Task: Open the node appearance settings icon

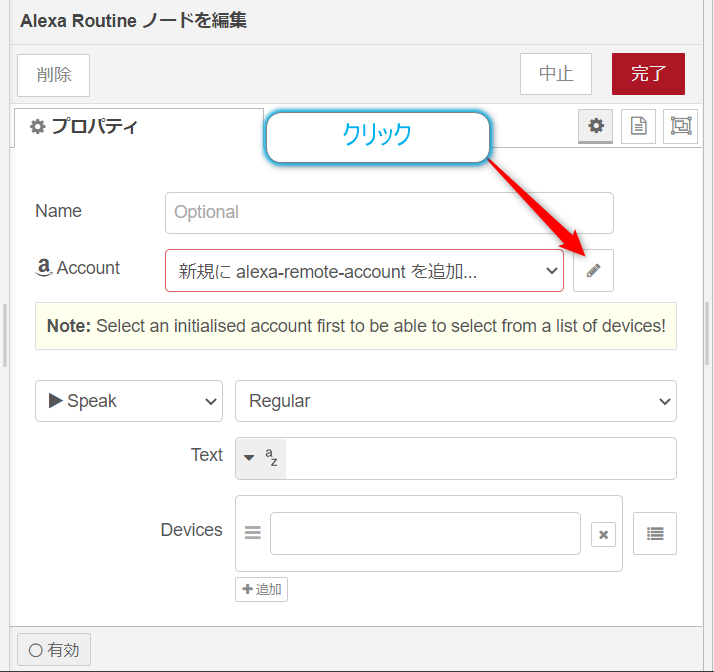Action: tap(680, 126)
